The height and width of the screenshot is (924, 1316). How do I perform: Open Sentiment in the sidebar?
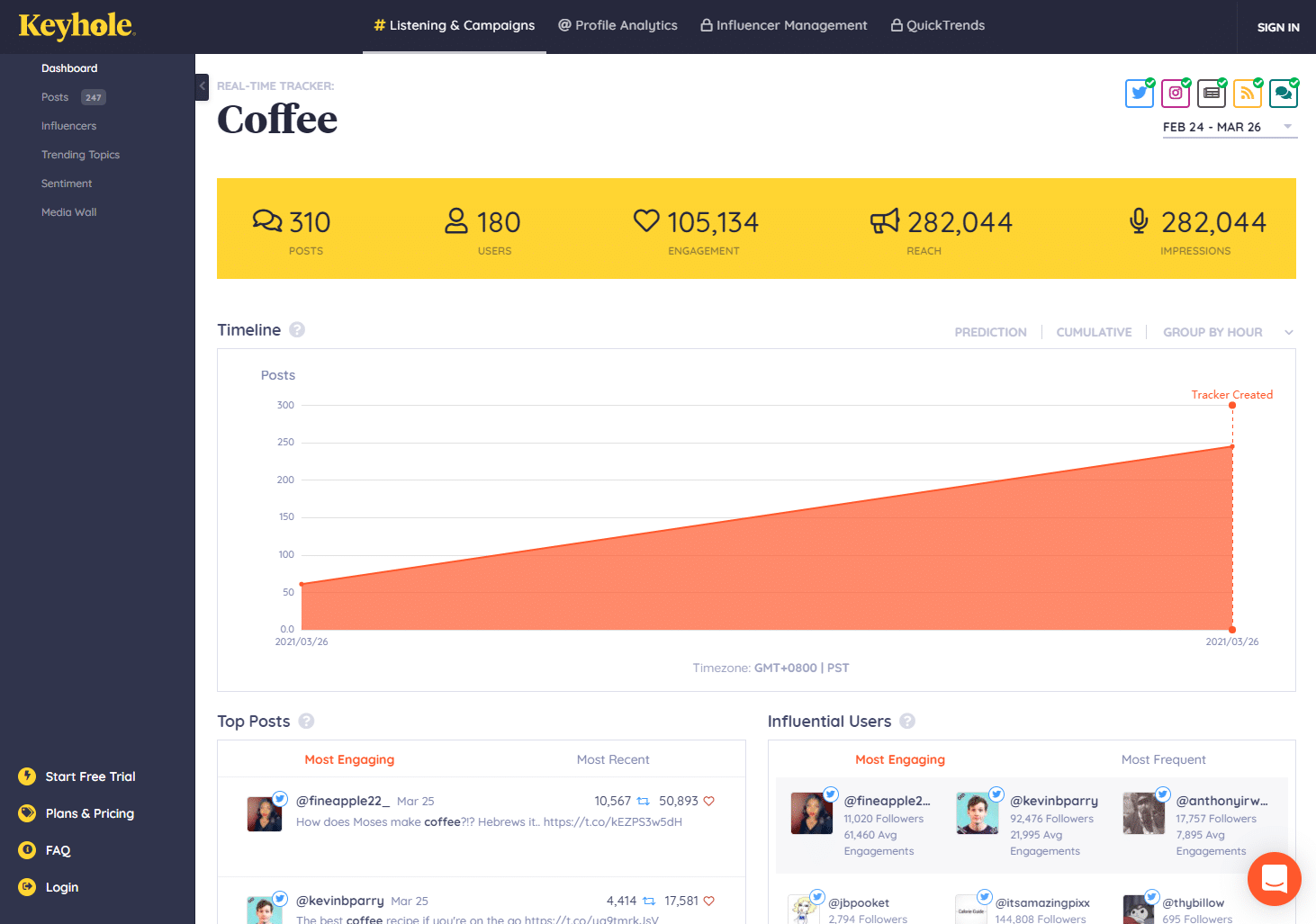(67, 184)
